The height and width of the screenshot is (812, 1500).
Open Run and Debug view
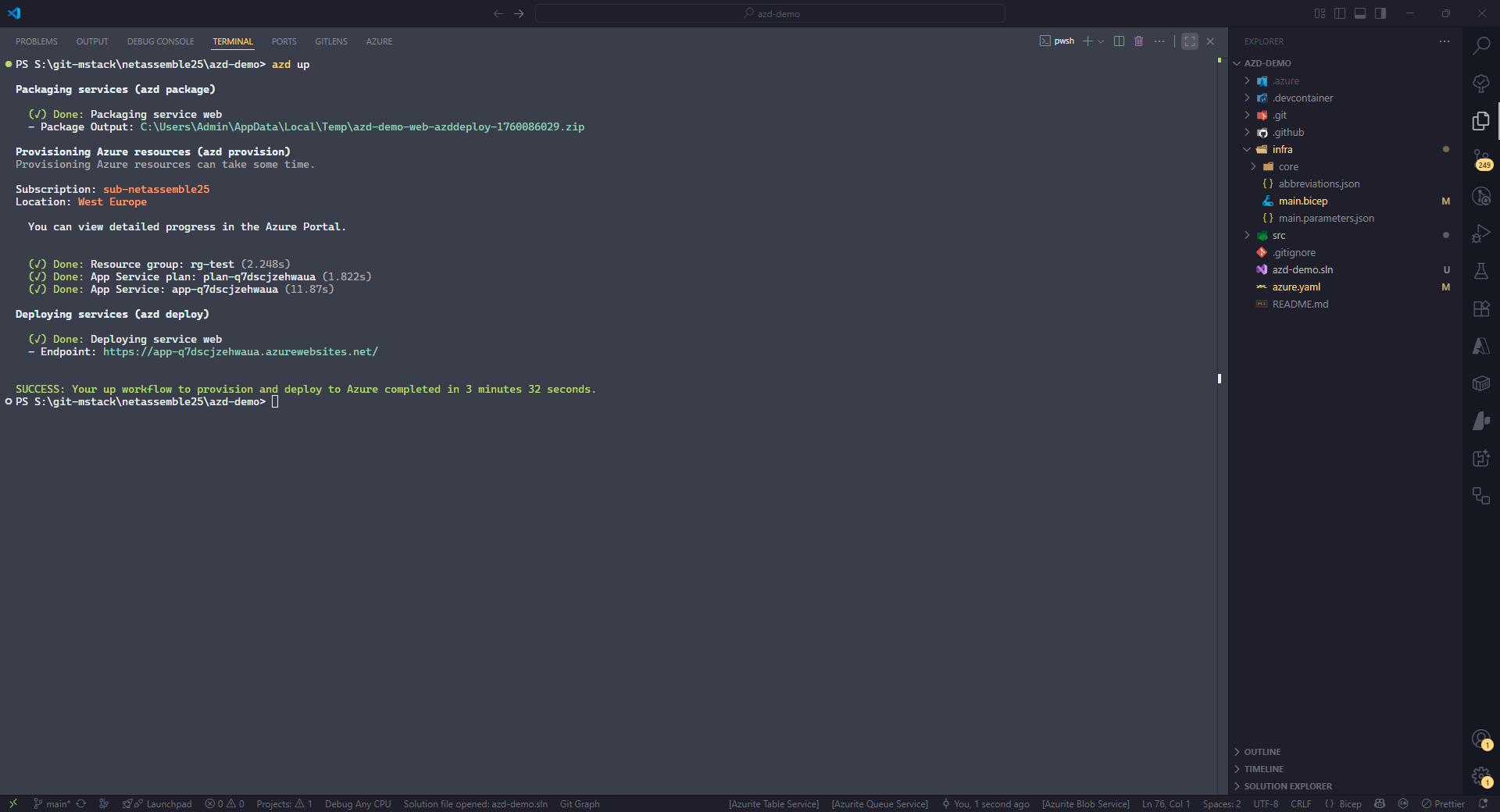click(x=1480, y=233)
